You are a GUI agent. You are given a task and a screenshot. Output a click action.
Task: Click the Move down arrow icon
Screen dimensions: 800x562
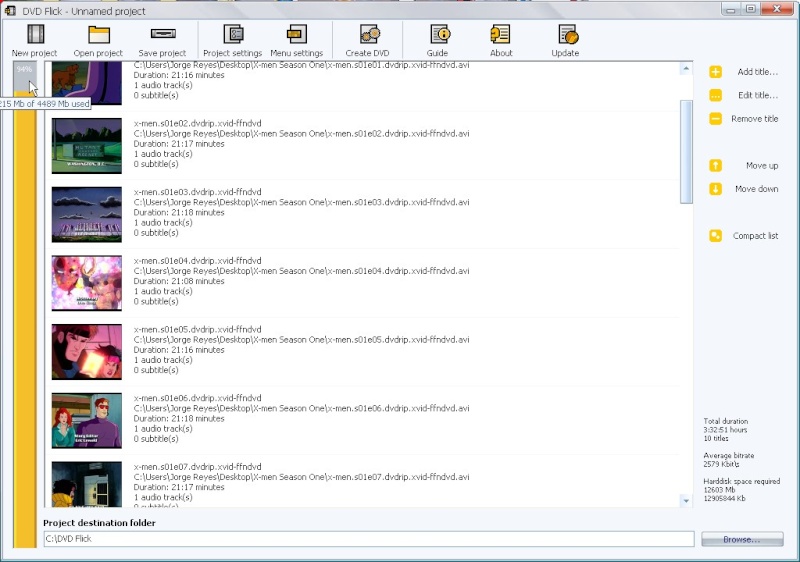[715, 189]
